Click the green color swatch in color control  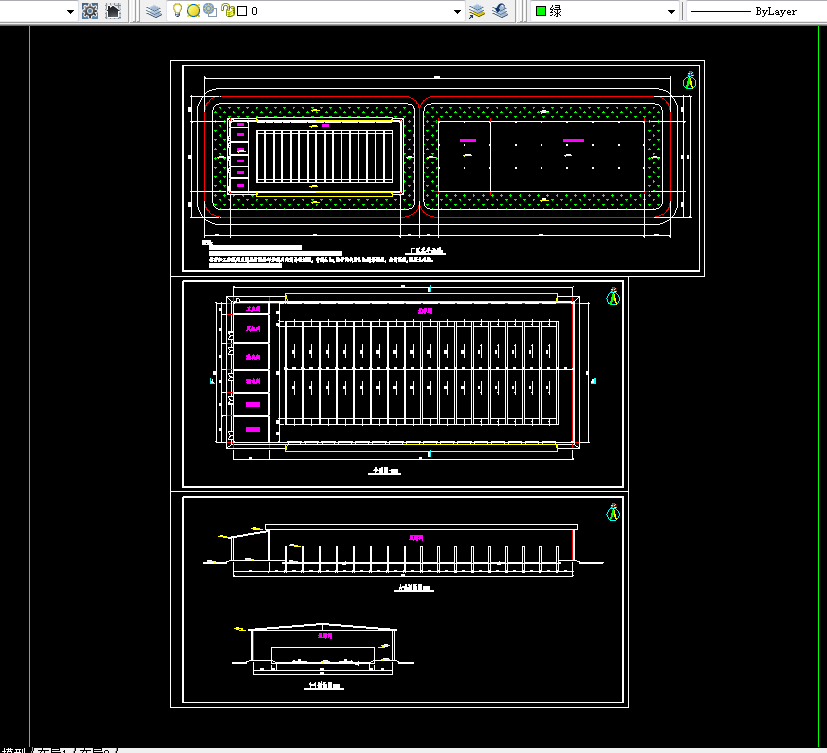(541, 11)
